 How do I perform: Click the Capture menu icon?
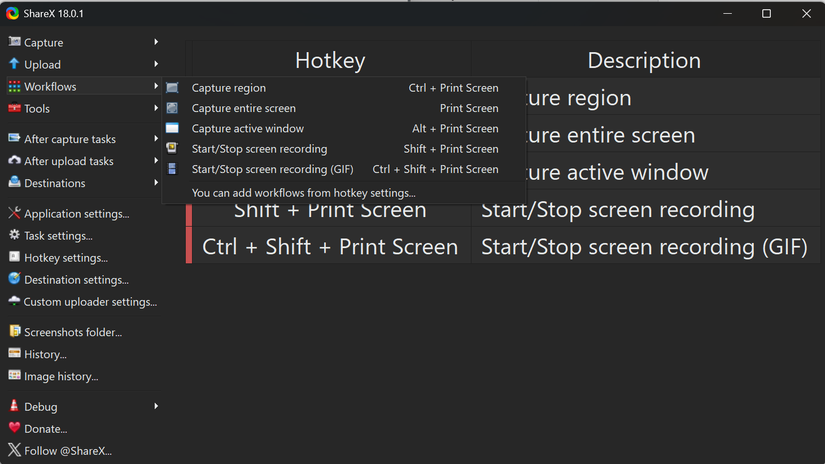14,42
